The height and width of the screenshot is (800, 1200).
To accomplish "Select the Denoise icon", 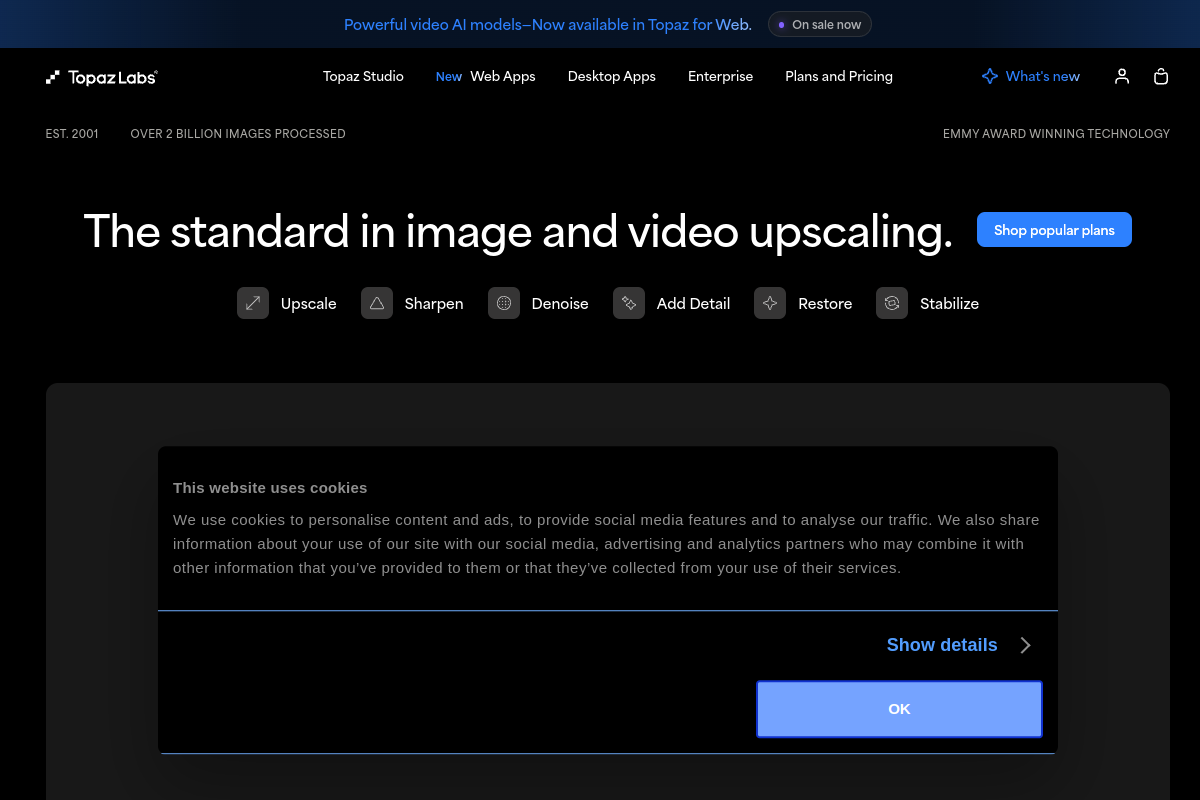I will [x=504, y=303].
